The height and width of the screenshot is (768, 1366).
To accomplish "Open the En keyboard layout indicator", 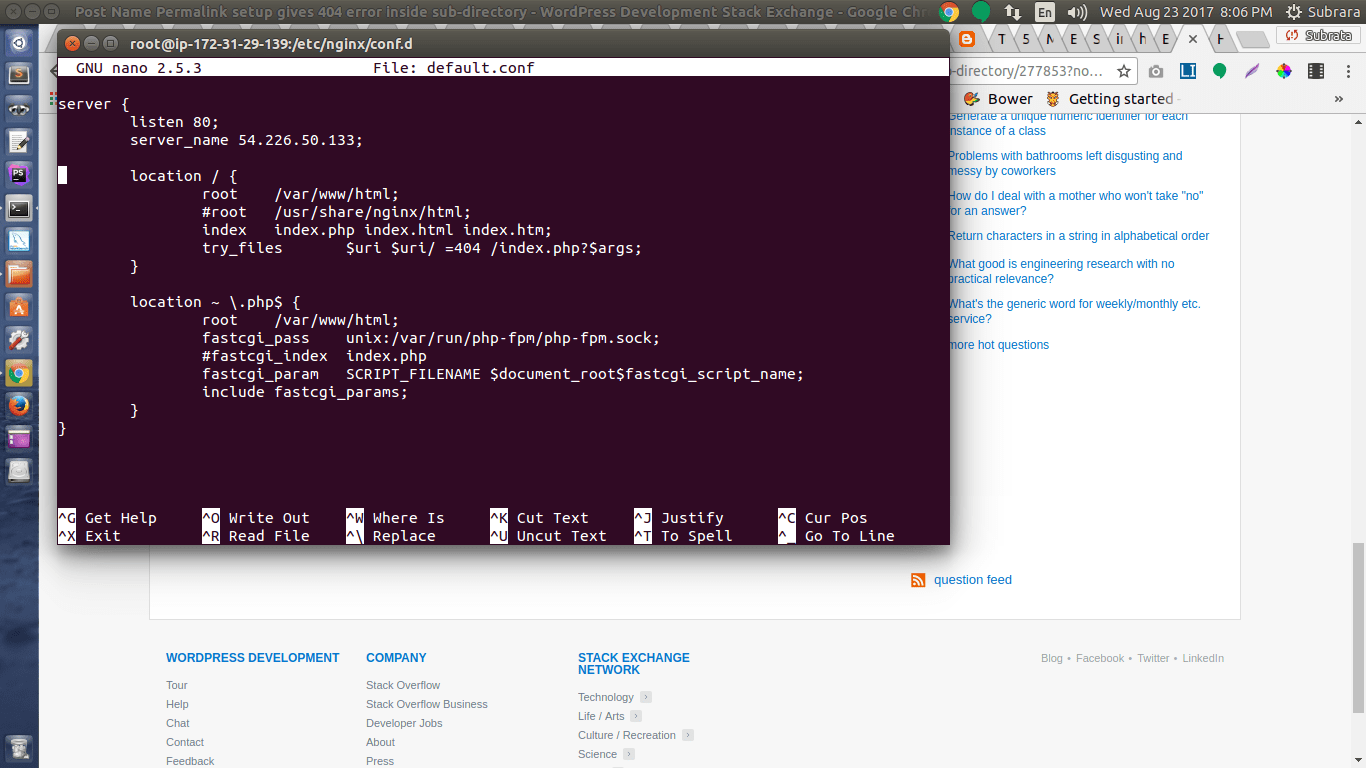I will click(1045, 12).
